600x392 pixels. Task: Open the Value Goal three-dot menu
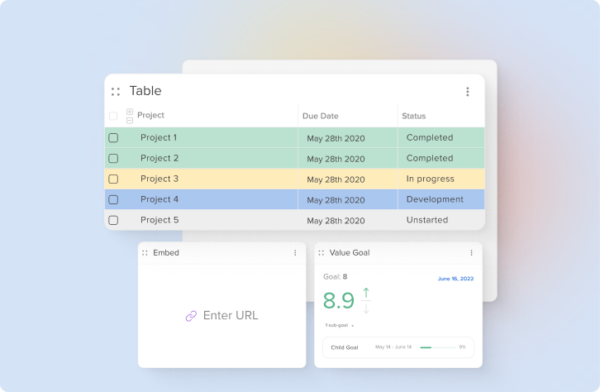[x=471, y=253]
